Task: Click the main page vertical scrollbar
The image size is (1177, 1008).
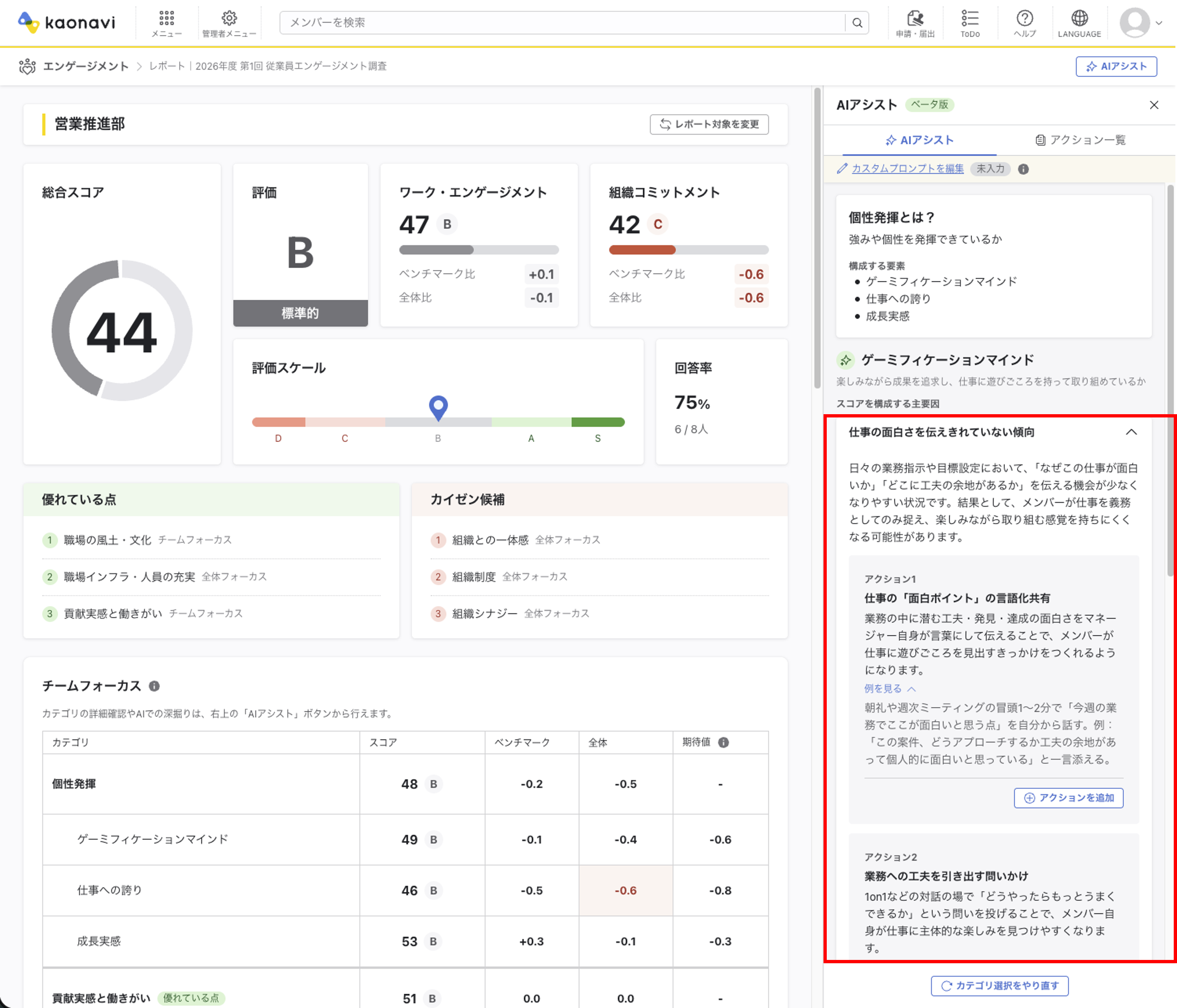Action: pyautogui.click(x=817, y=238)
